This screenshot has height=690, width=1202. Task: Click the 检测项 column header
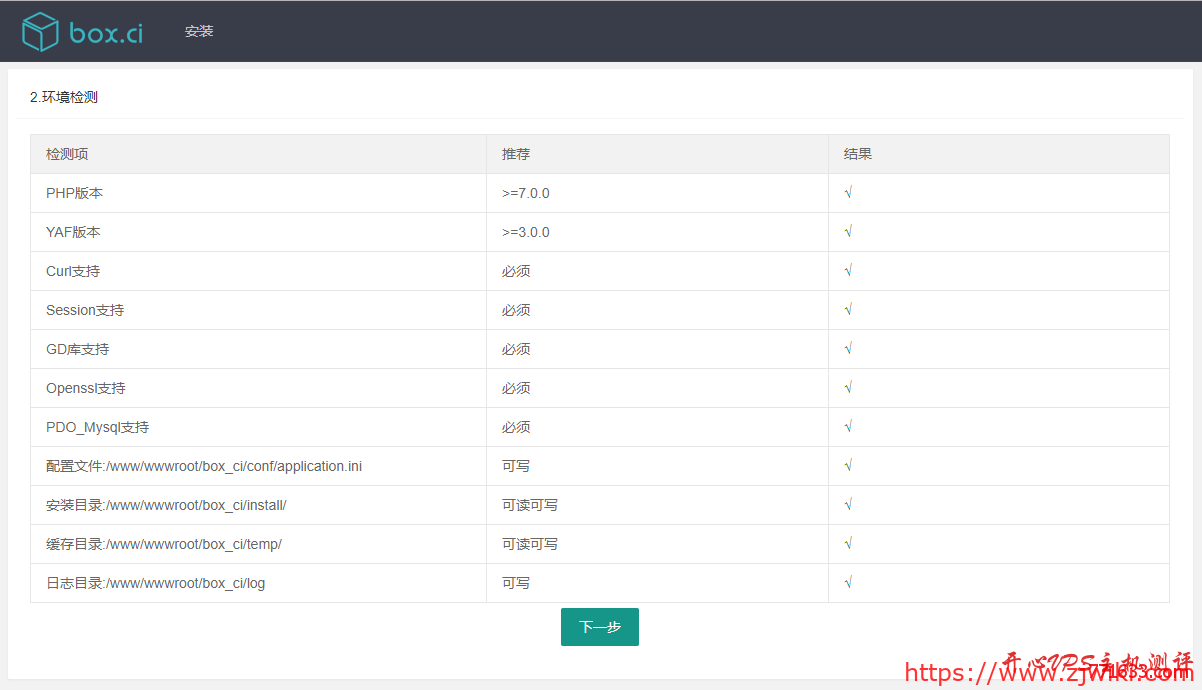coord(67,154)
